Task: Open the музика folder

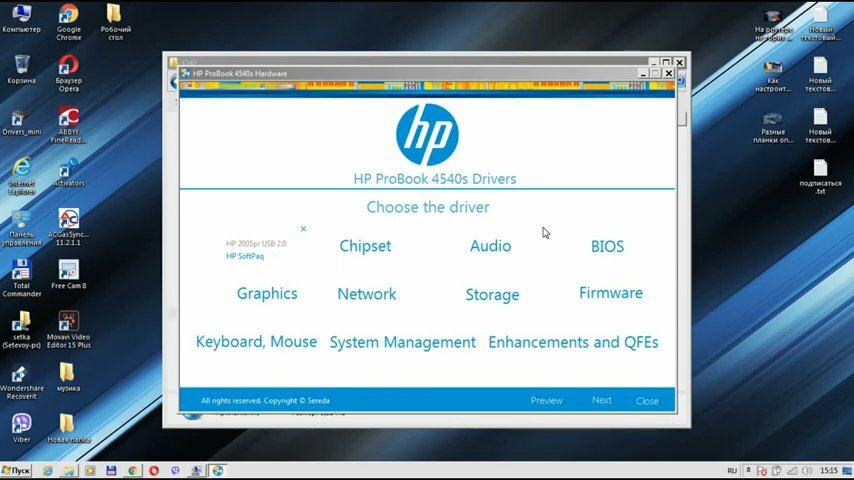Action: [69, 377]
